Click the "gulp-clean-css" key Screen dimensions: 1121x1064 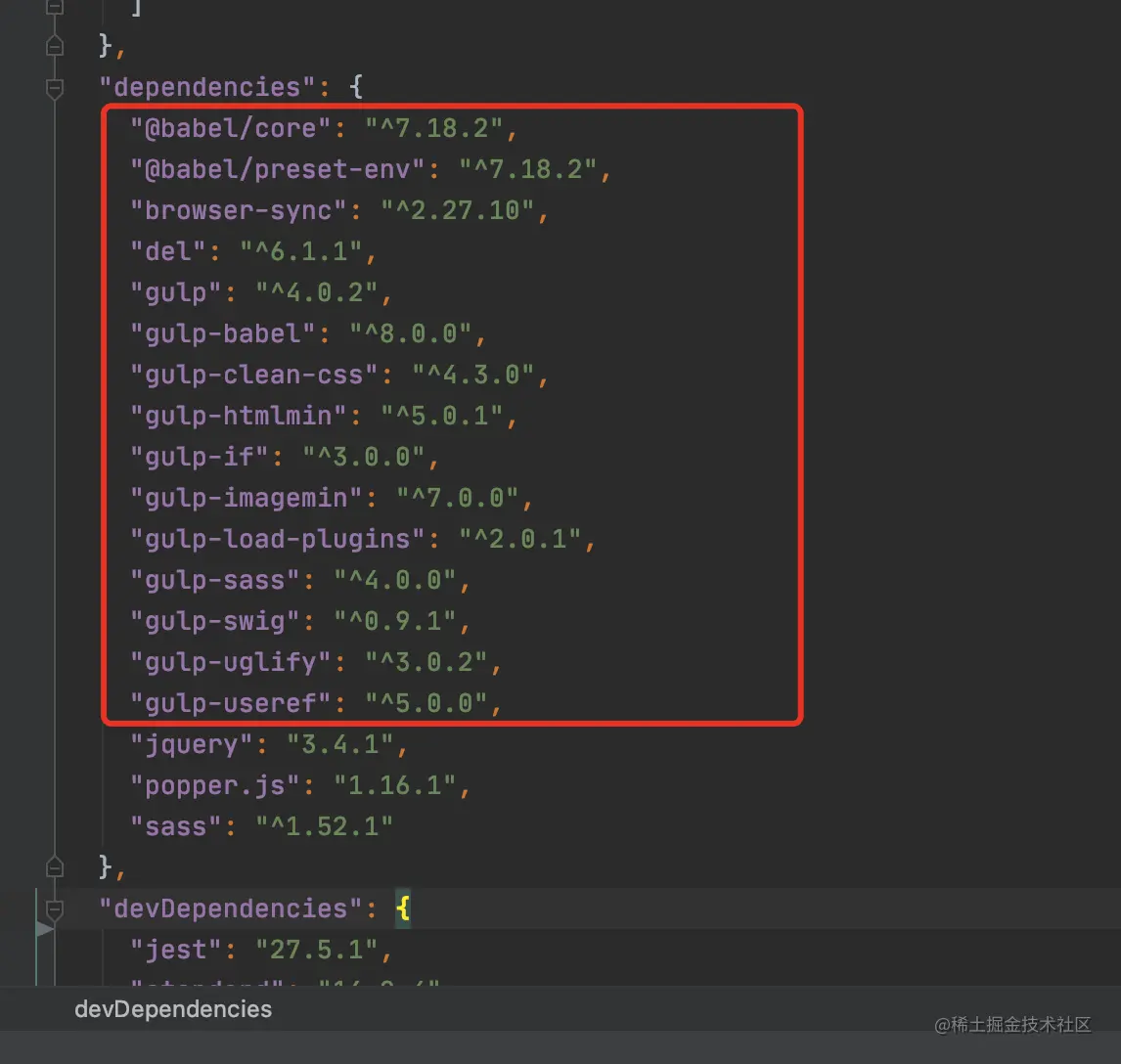(x=253, y=376)
